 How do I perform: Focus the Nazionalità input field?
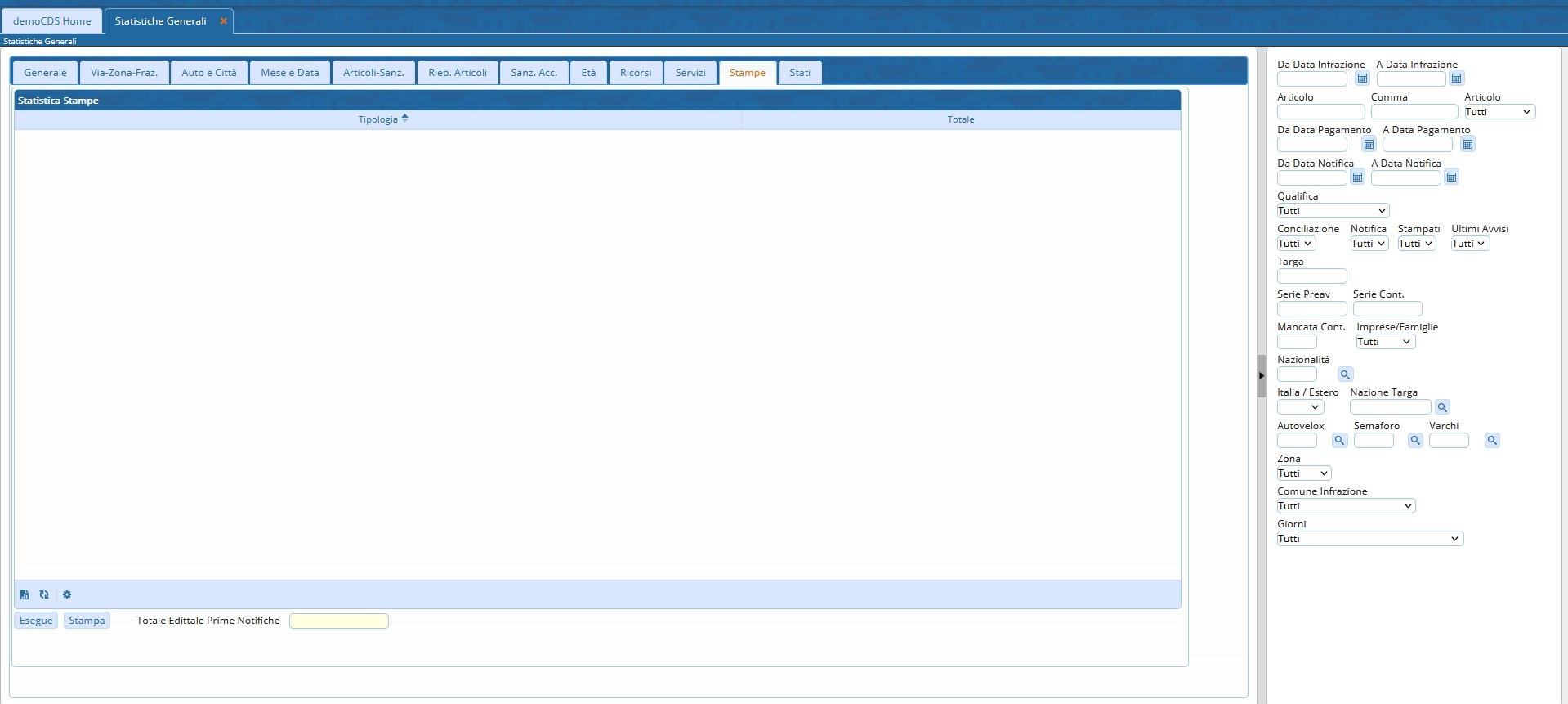pos(1297,374)
